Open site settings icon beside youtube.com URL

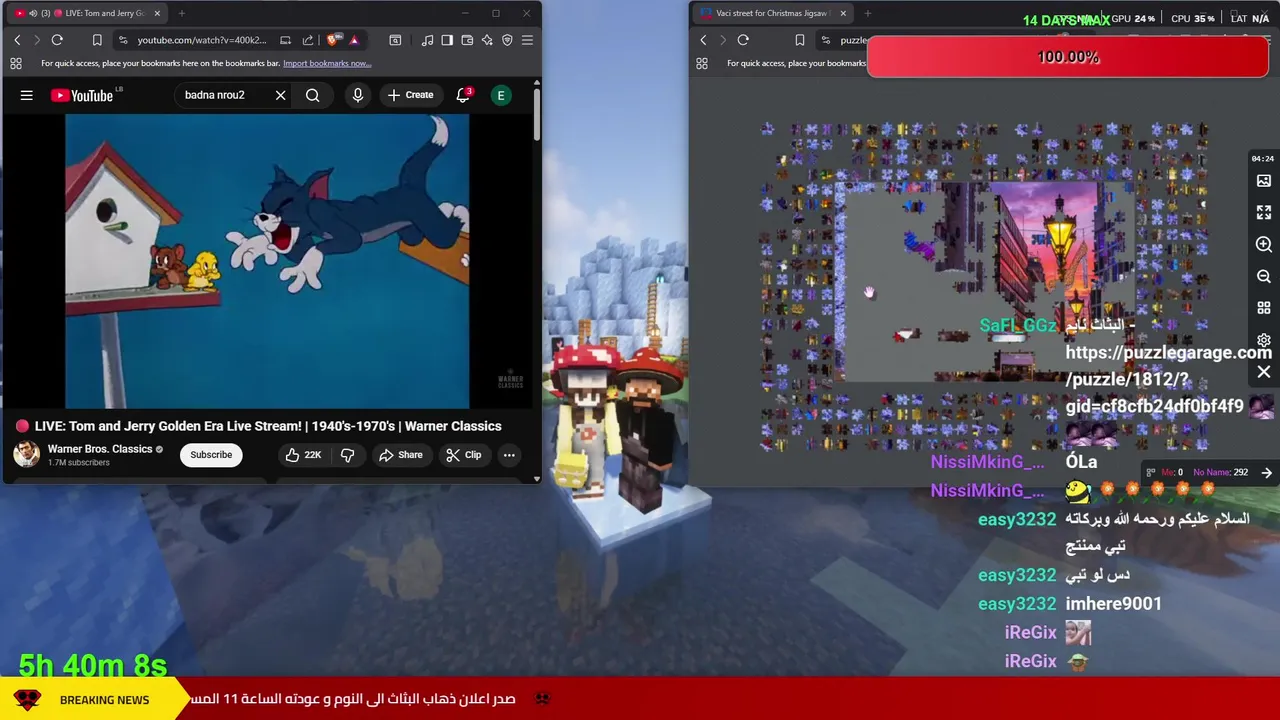point(123,40)
